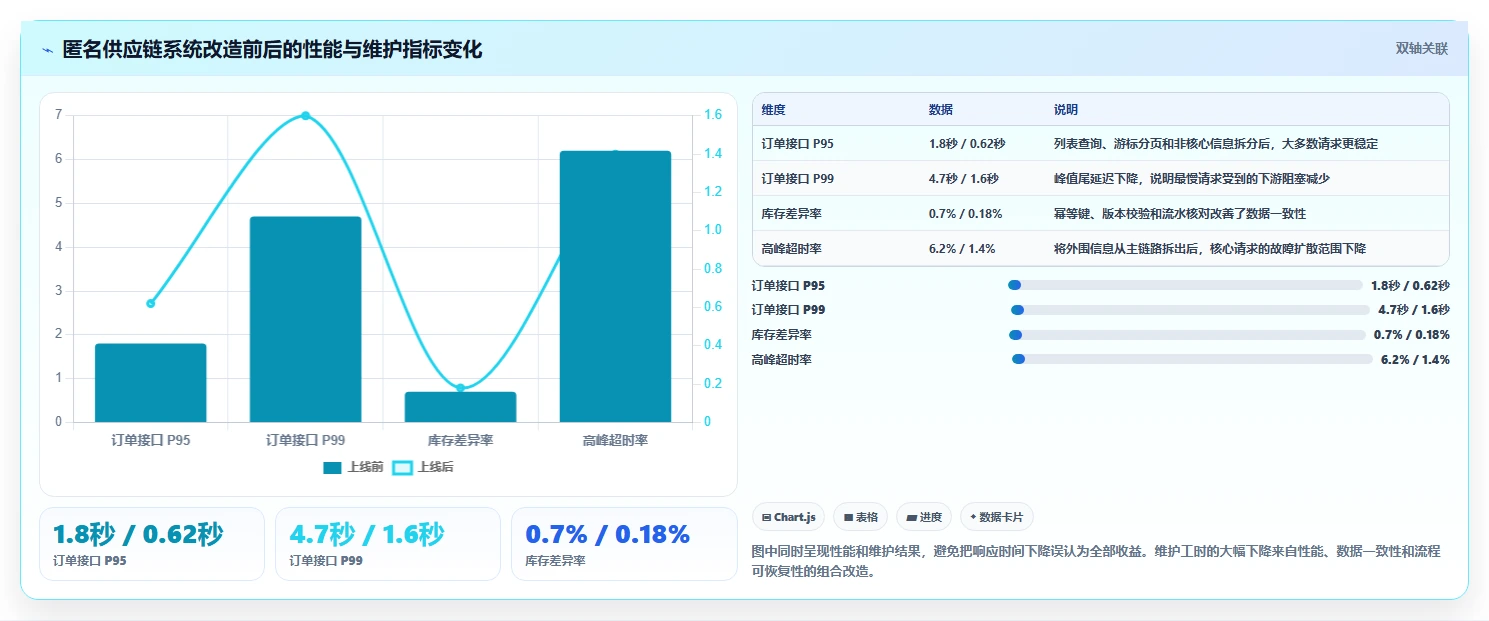Click the 订单接口 P99 progress bar
Screen dimensions: 1489x621
tap(1190, 310)
